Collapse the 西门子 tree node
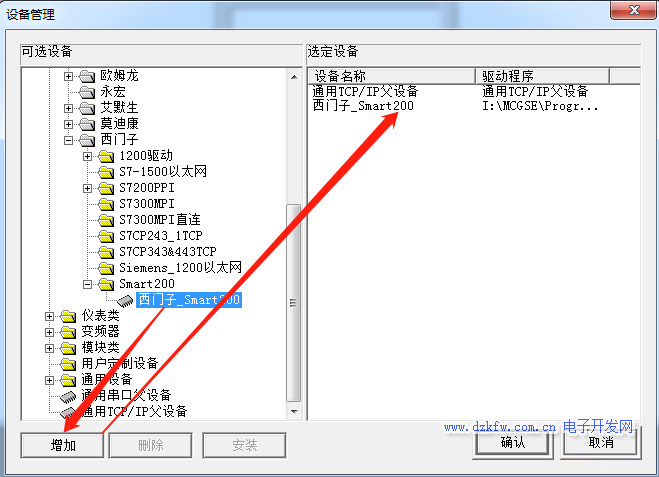Image resolution: width=659 pixels, height=477 pixels. click(x=68, y=140)
